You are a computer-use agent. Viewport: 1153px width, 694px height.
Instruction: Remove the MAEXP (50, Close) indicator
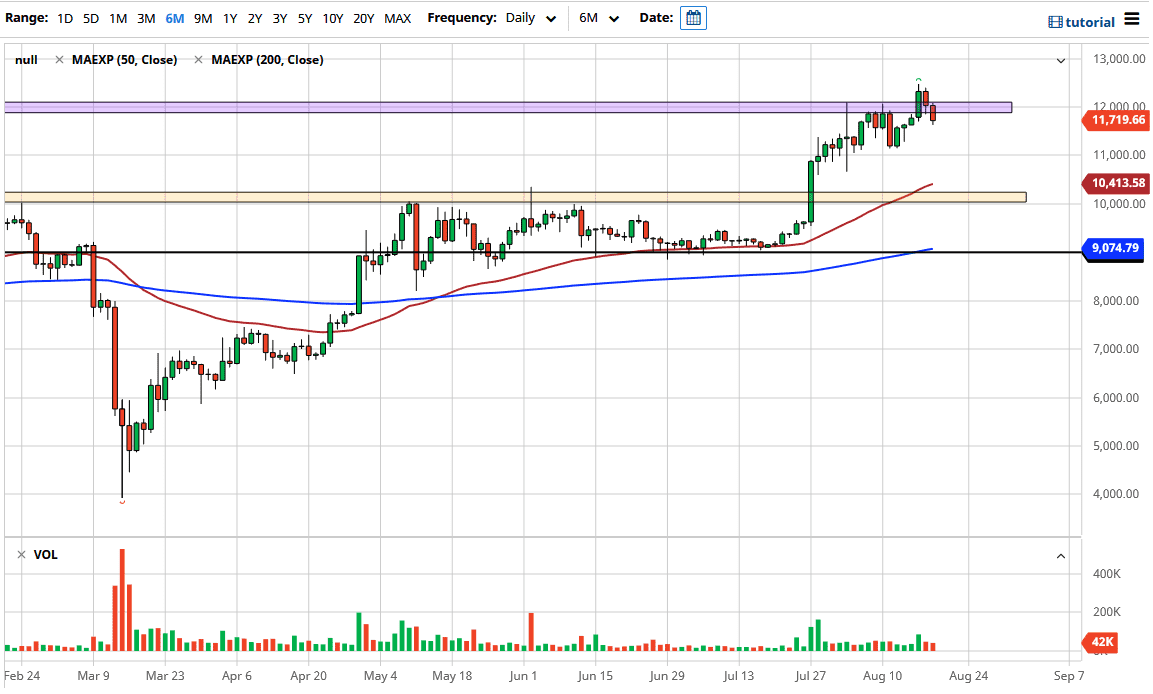pos(60,60)
